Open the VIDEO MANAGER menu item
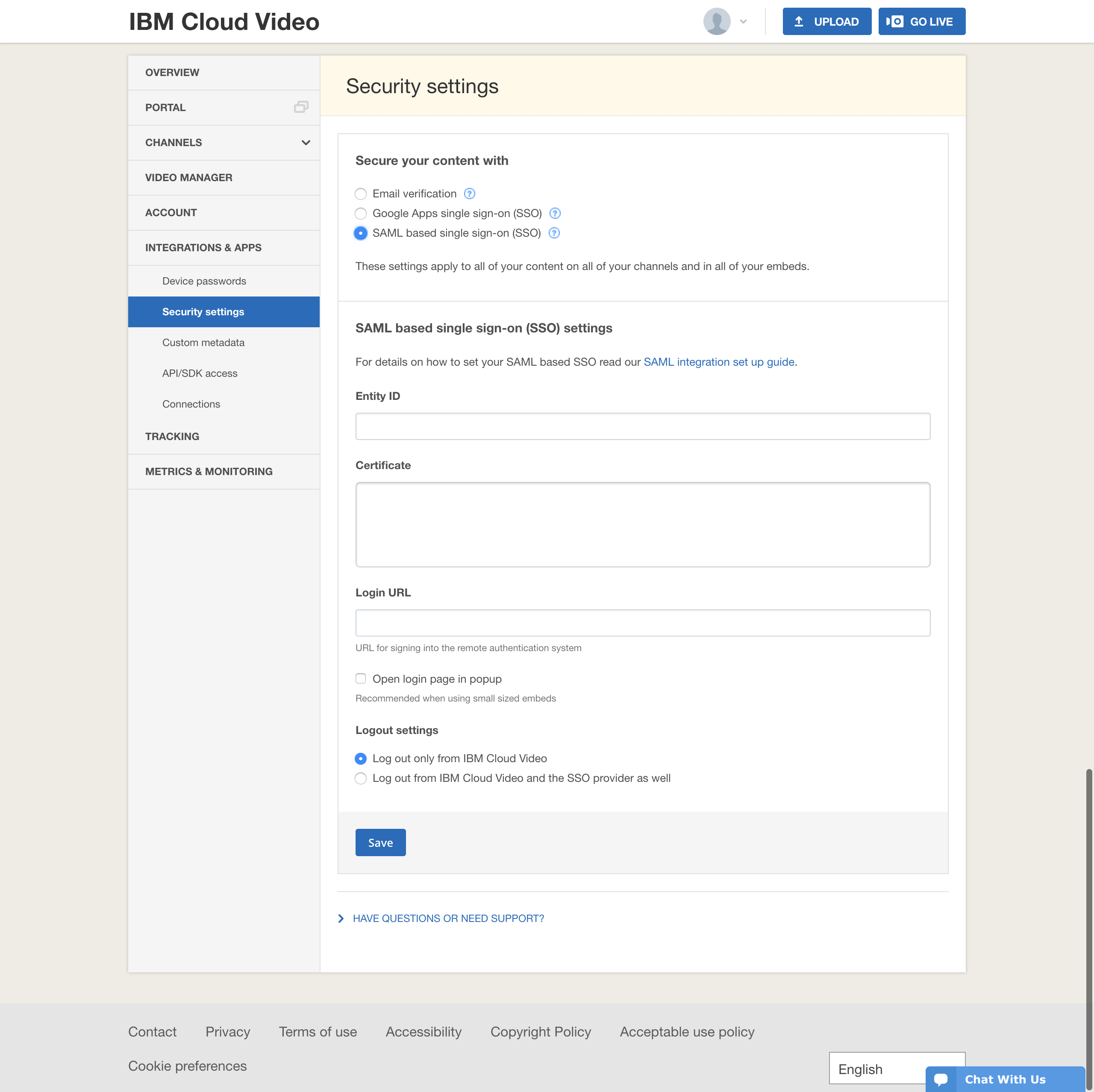Viewport: 1094px width, 1092px height. [x=224, y=178]
